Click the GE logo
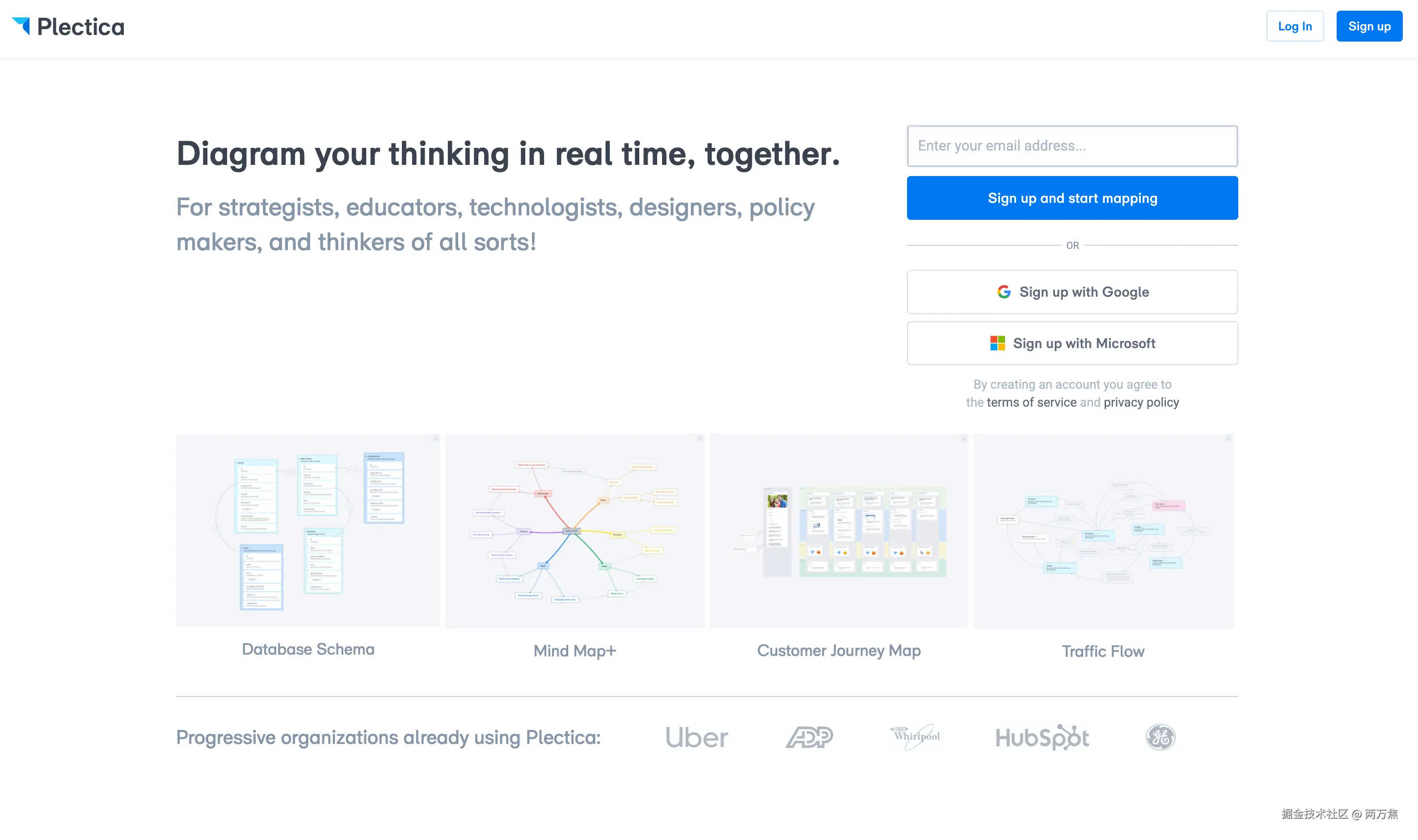The image size is (1418, 840). tap(1161, 737)
